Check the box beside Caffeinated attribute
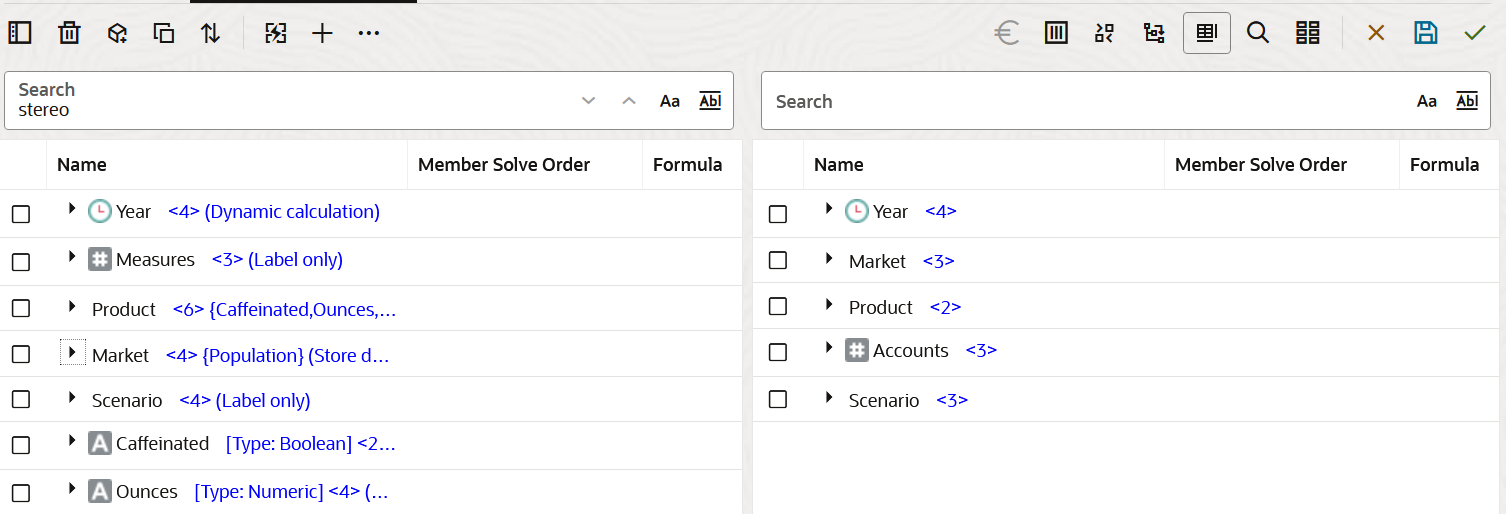The image size is (1506, 514). coord(21,446)
